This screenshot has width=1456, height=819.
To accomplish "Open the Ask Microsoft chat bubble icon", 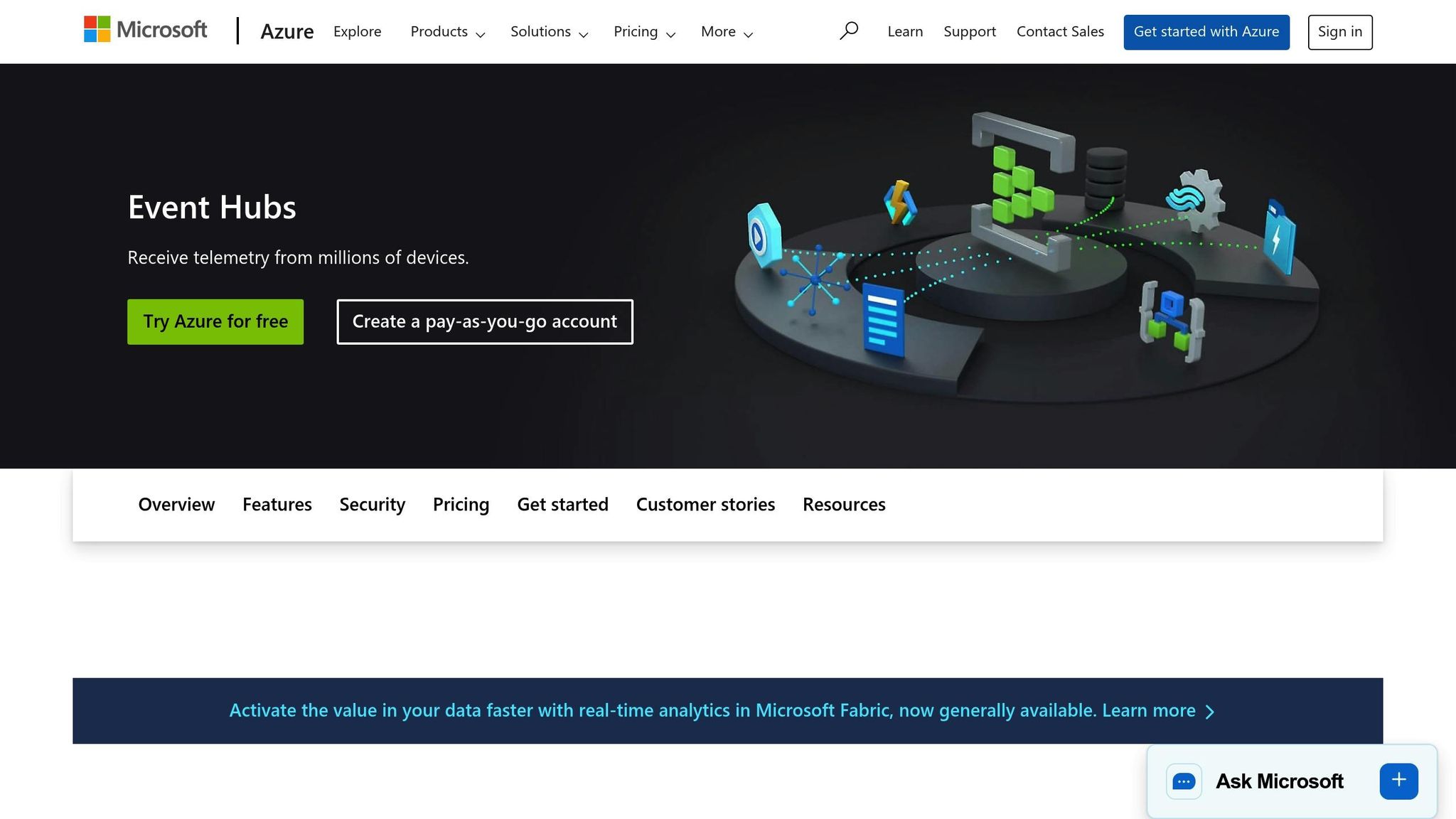I will coord(1183,781).
